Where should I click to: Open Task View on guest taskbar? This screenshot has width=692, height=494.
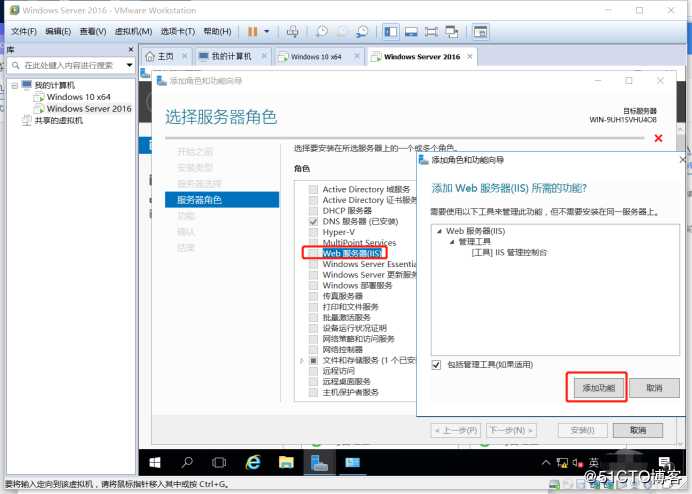219,463
